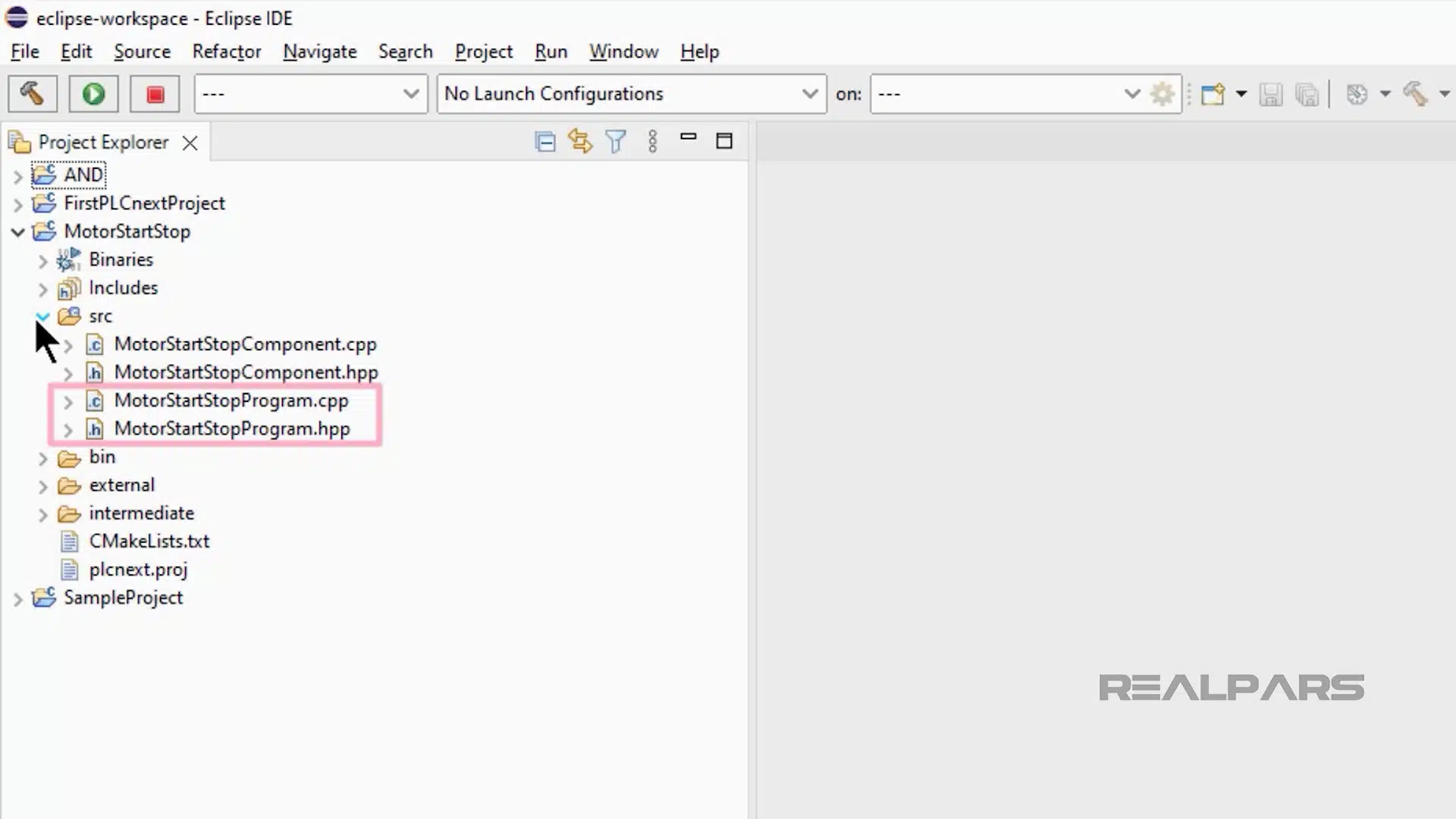Open the New wizard dropdown arrow
Viewport: 1456px width, 819px height.
1241,94
